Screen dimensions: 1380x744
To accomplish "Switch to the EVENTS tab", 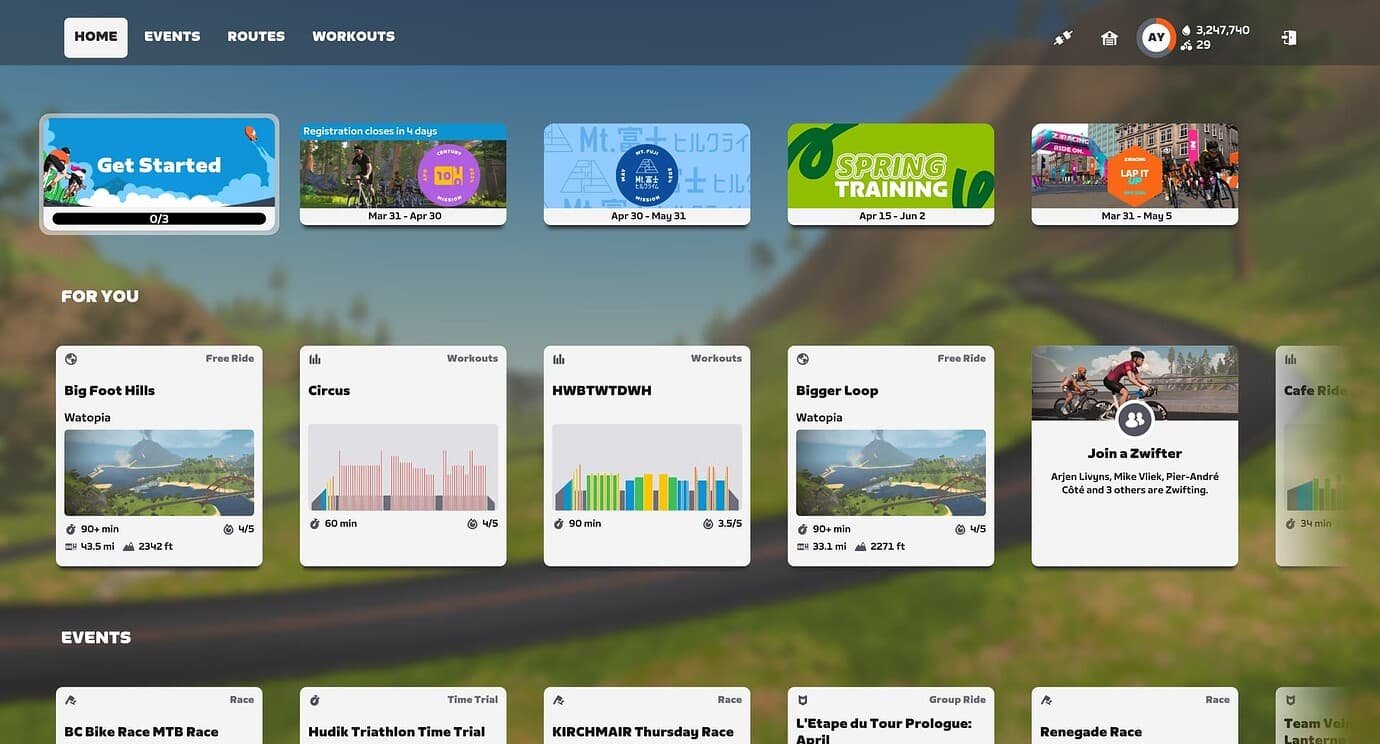I will 172,37.
